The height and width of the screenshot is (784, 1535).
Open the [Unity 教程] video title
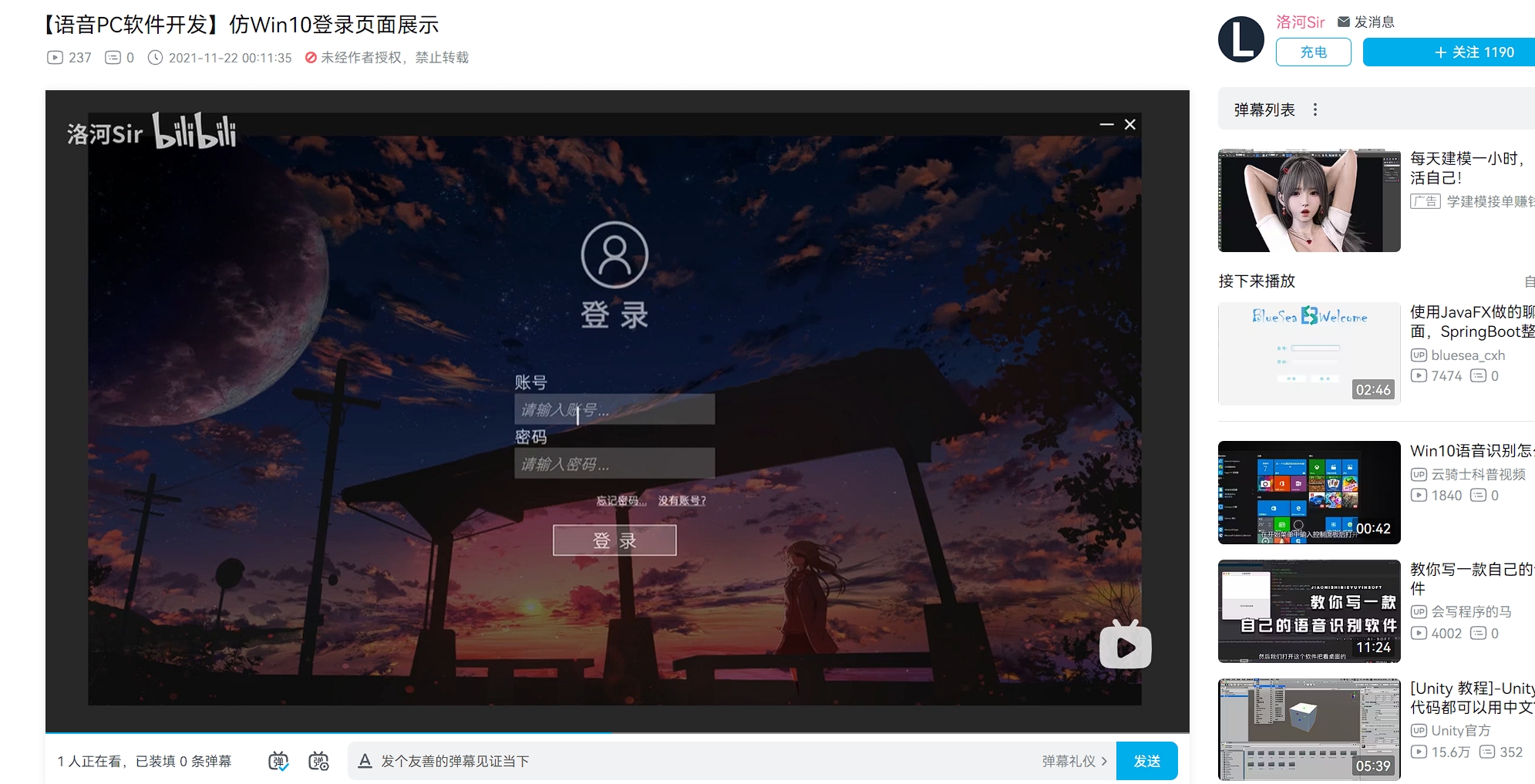1473,698
